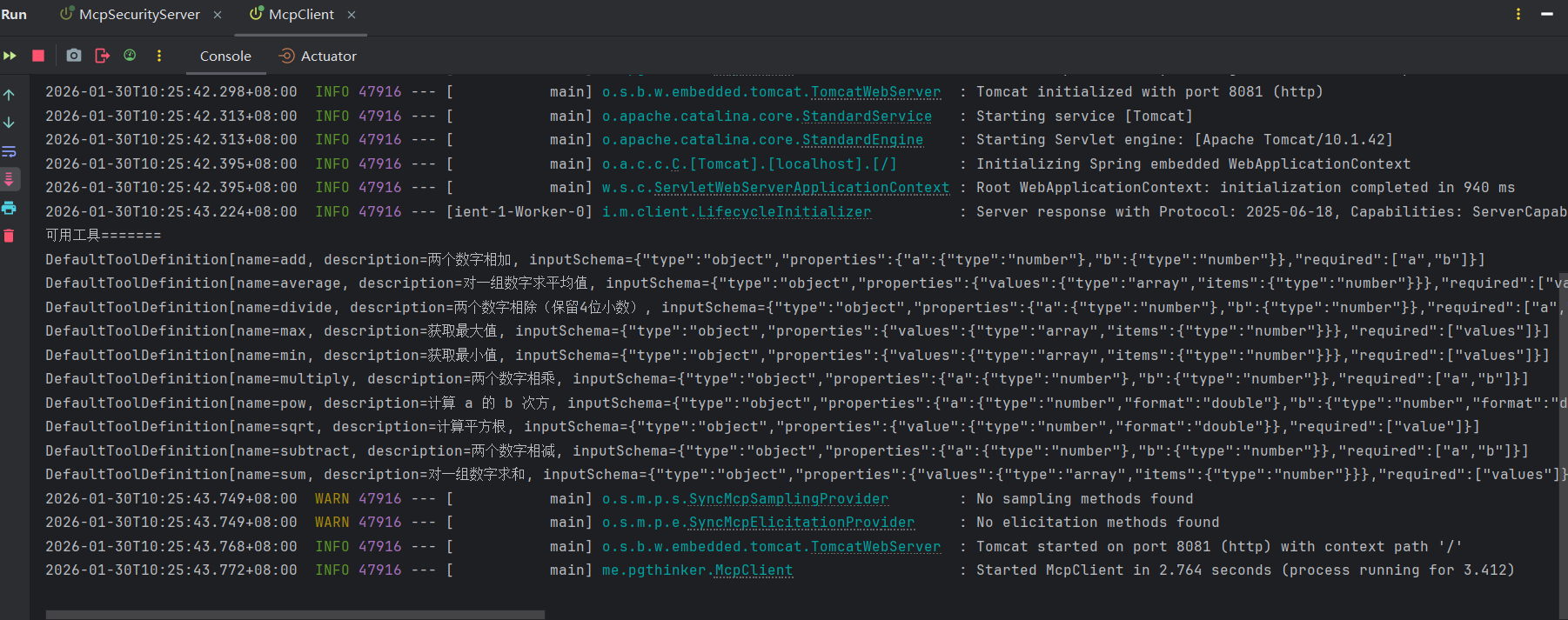Jump down the stack trace arrow
The image size is (1568, 620).
(x=9, y=123)
